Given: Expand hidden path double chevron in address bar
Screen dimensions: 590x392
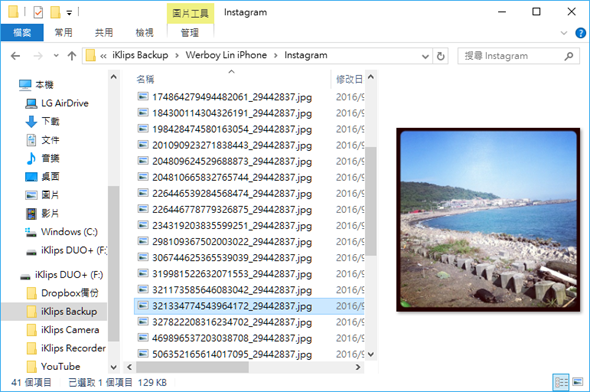Looking at the screenshot, I should 103,56.
